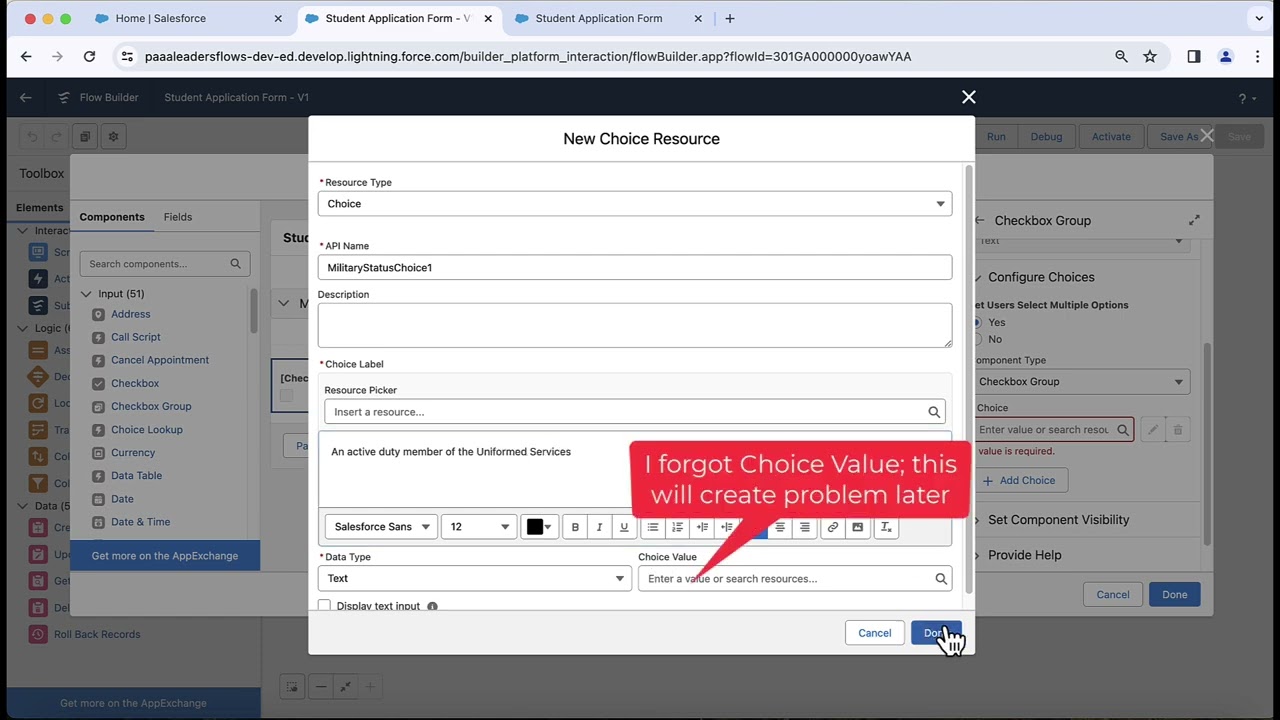Click Done in the Checkbox Group panel

coord(1174,595)
